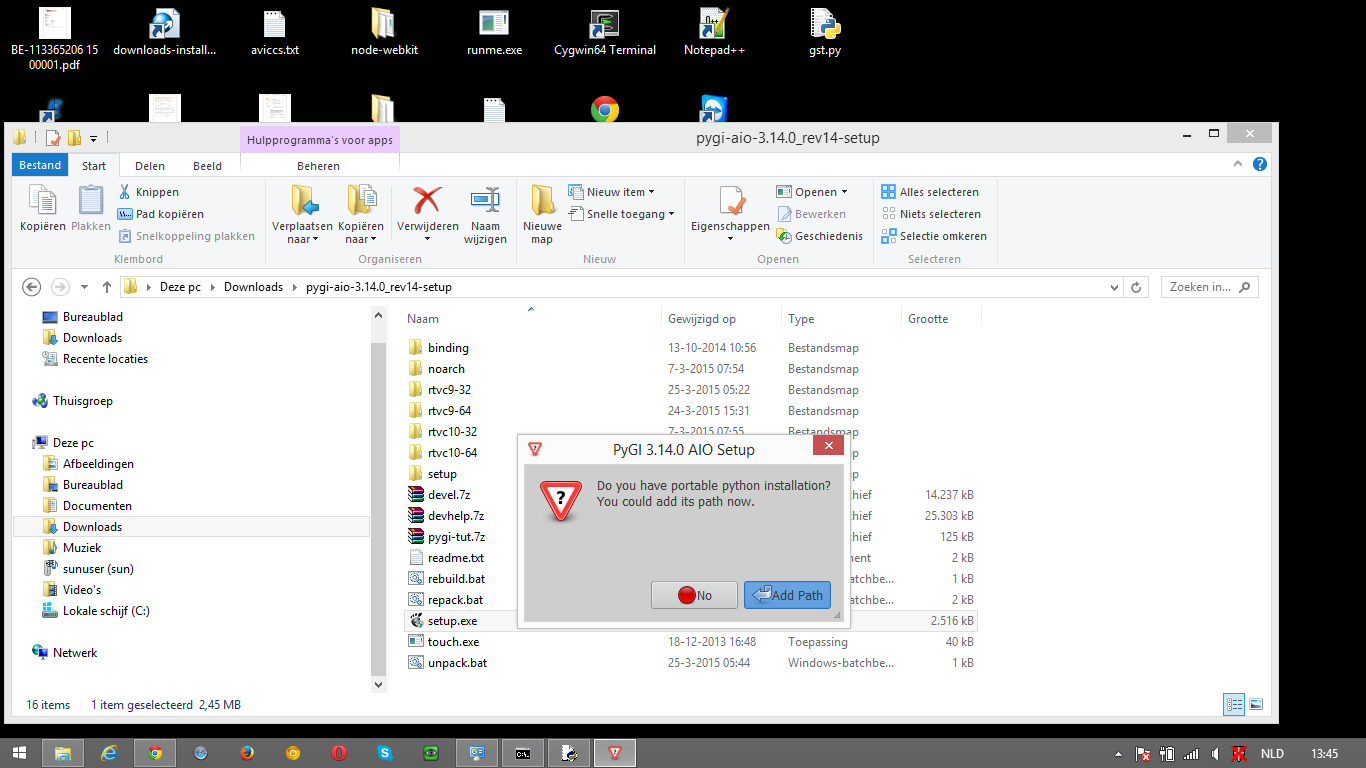
Task: Open the Bestand menu tab
Action: (40, 166)
